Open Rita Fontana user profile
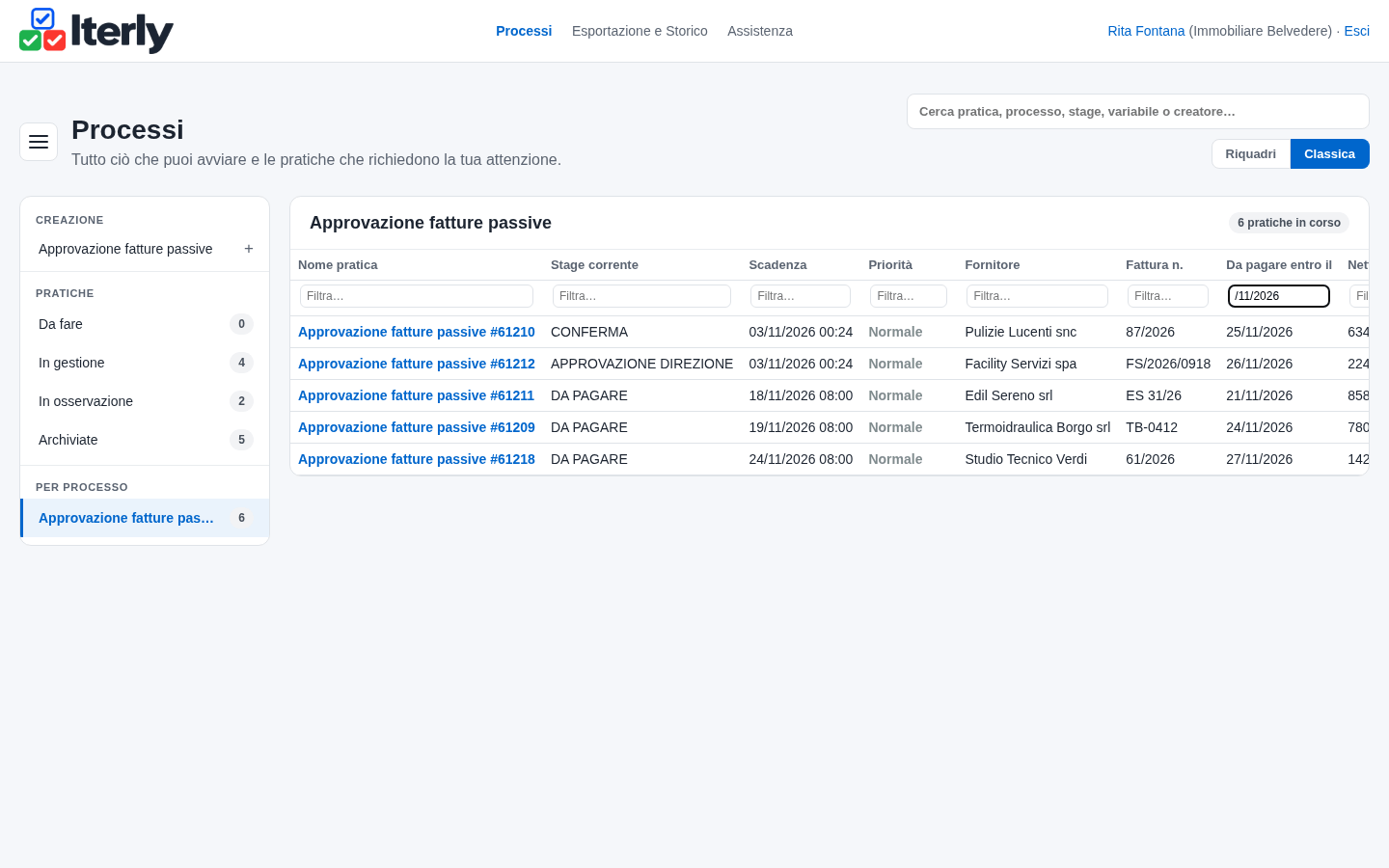 tap(1146, 31)
